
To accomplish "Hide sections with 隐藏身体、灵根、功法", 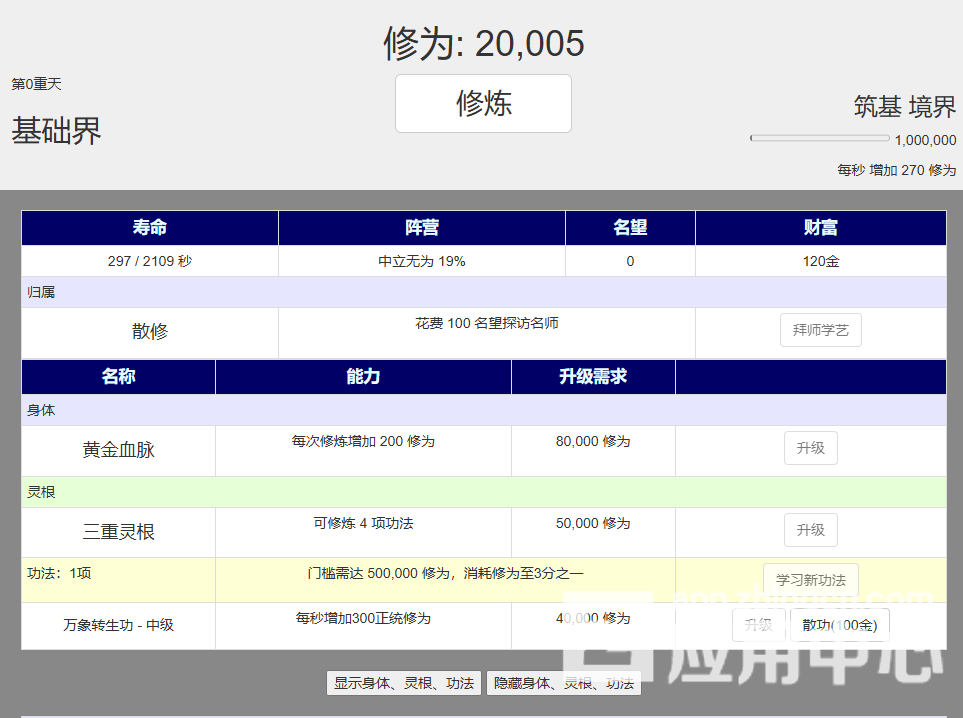I will 563,683.
